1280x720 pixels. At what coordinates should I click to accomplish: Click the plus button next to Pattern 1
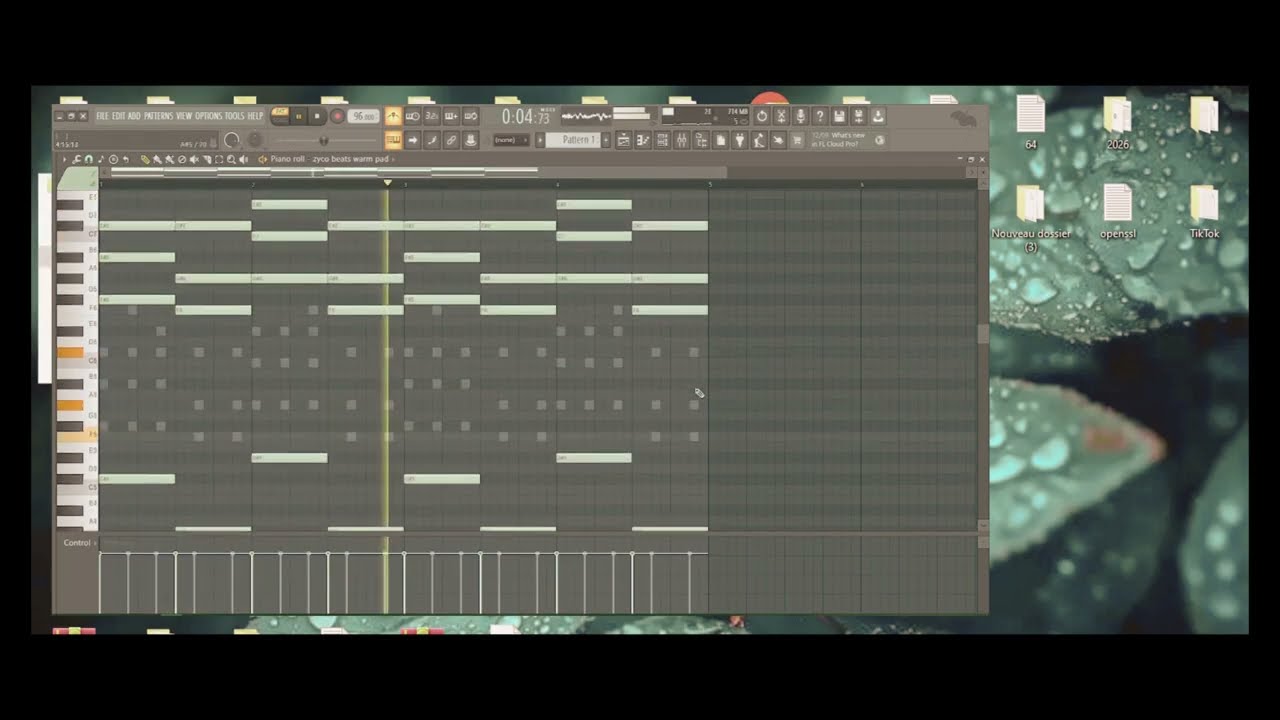606,140
